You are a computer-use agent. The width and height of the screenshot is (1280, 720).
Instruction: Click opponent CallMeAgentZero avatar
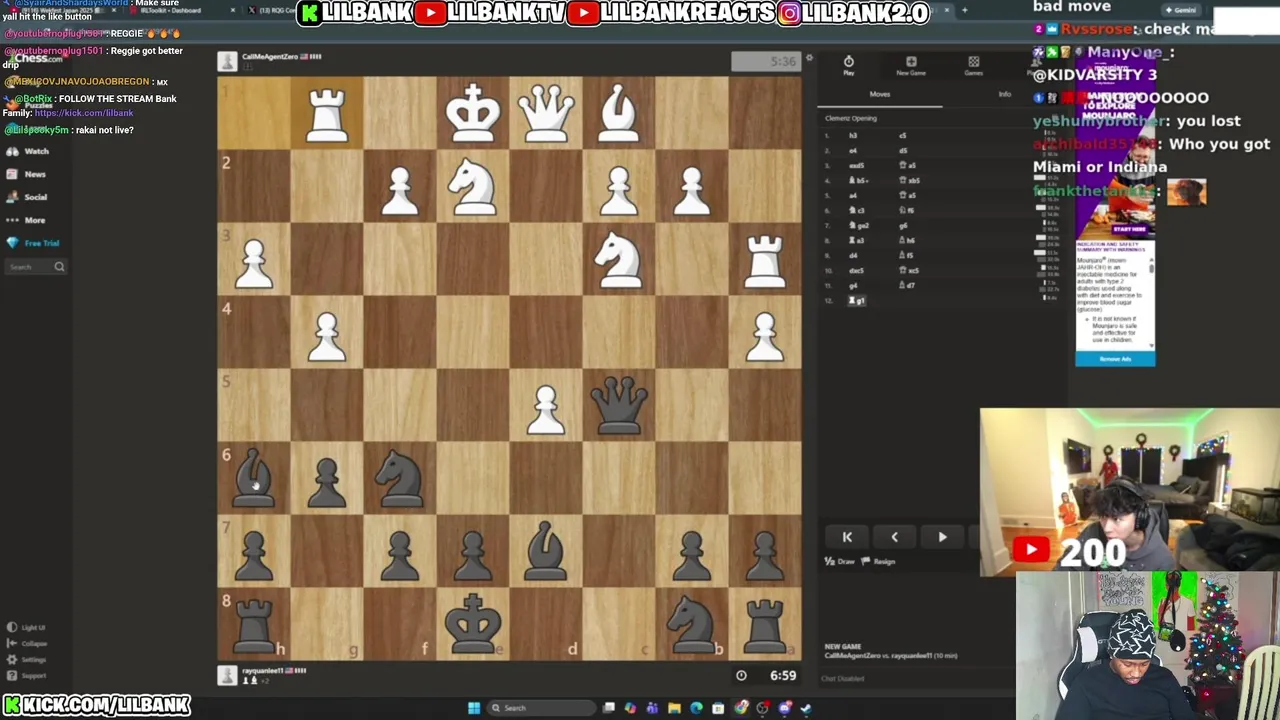click(228, 61)
